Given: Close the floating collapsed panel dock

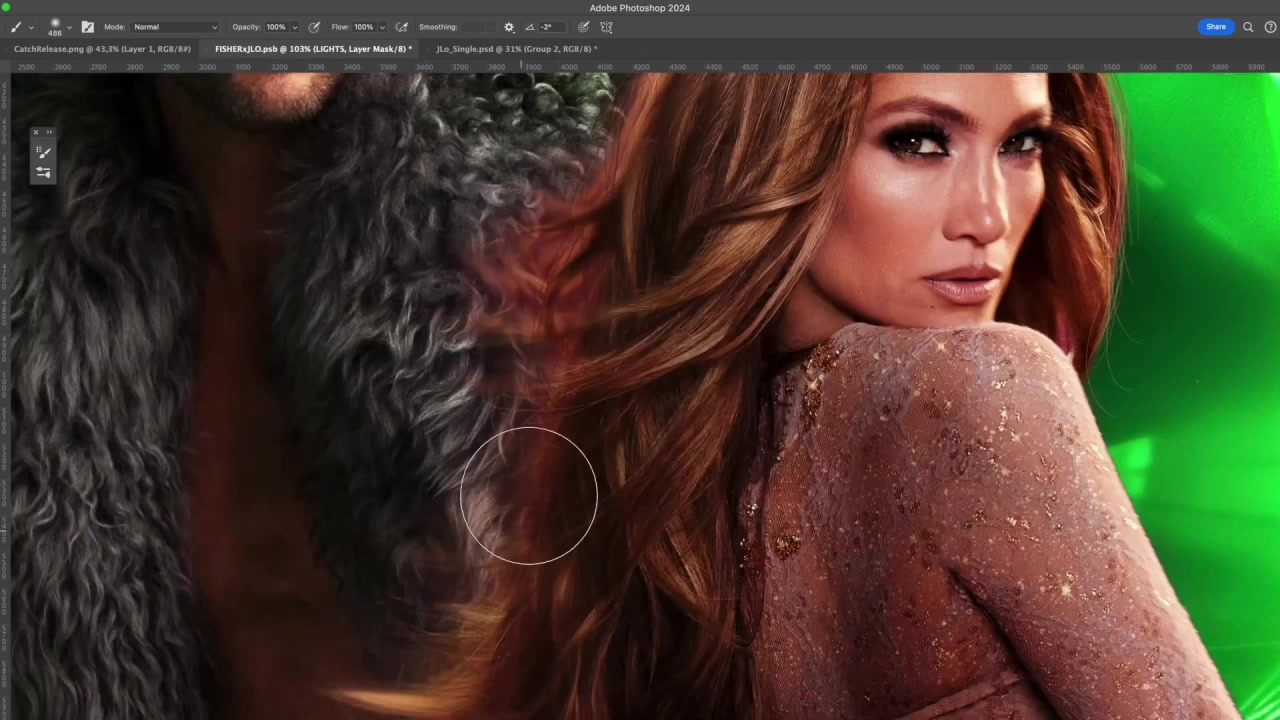Looking at the screenshot, I should pos(35,132).
